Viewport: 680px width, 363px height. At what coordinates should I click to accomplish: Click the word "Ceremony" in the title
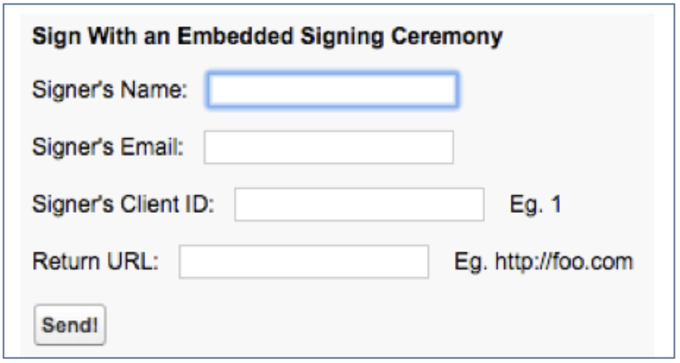point(447,37)
